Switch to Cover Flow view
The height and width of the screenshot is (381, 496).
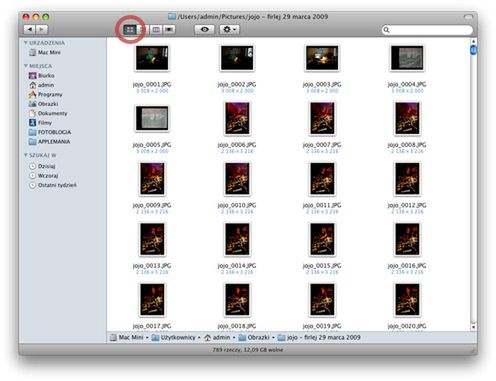169,30
